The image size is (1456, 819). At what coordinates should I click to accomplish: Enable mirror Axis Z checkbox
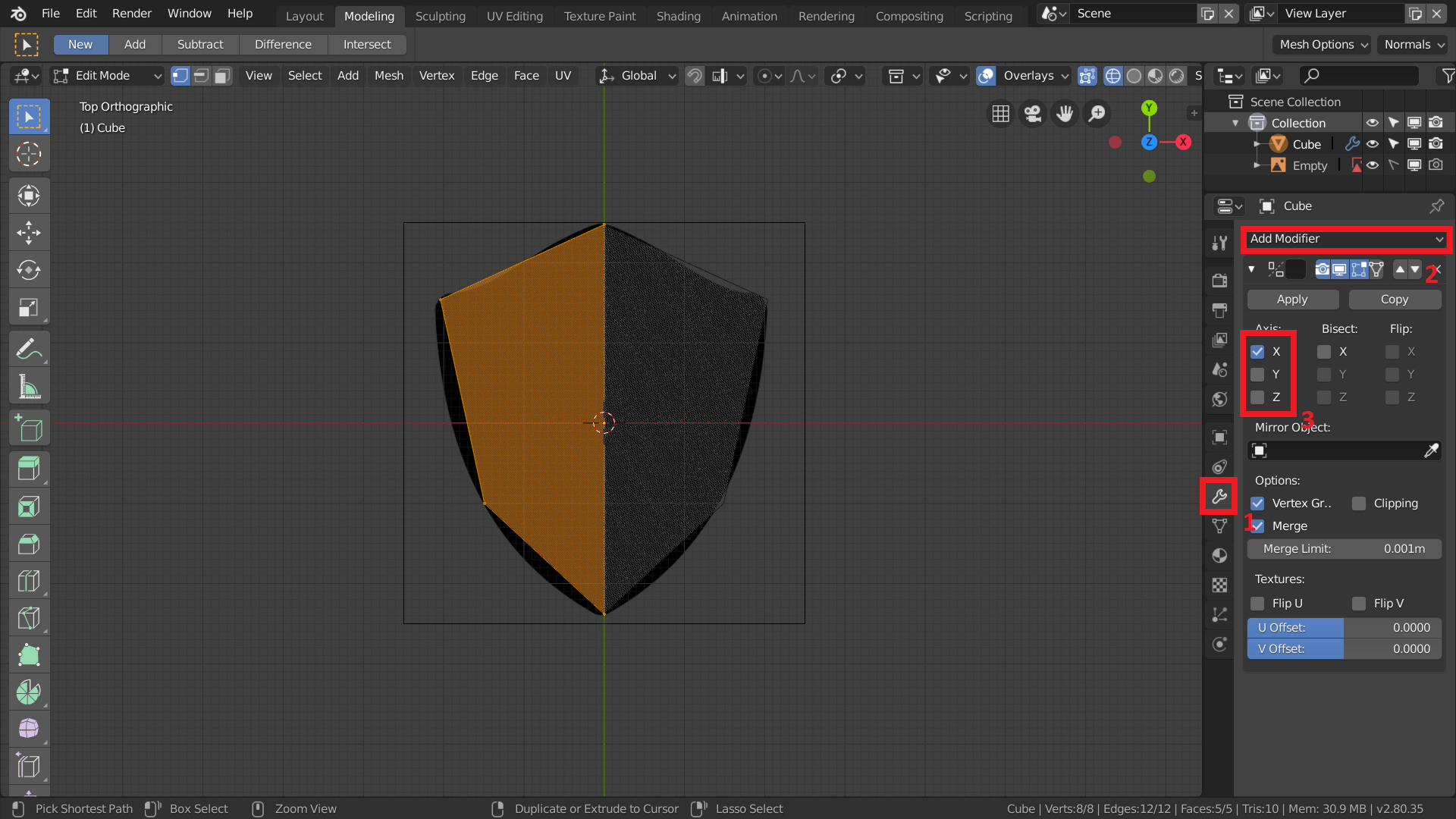(1257, 397)
